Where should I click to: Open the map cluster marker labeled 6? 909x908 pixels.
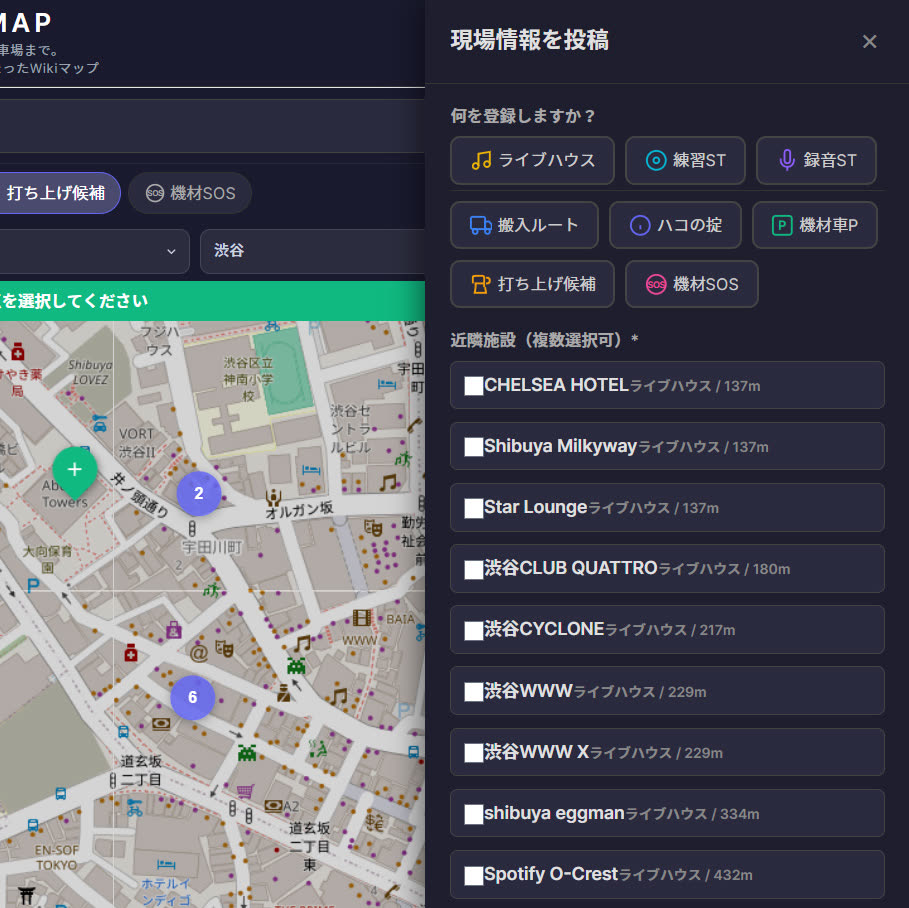[192, 698]
